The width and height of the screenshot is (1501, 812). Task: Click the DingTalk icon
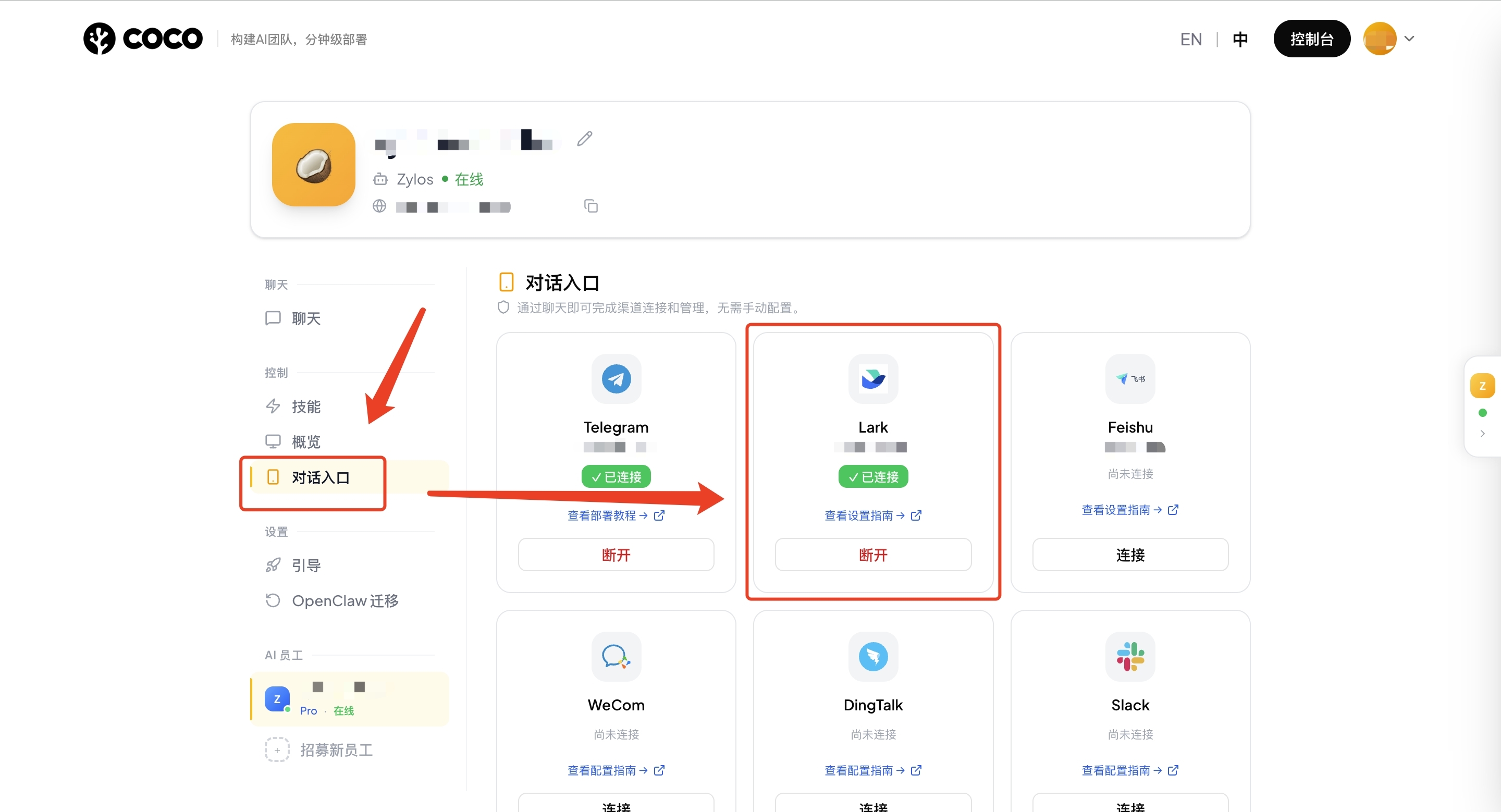(873, 657)
